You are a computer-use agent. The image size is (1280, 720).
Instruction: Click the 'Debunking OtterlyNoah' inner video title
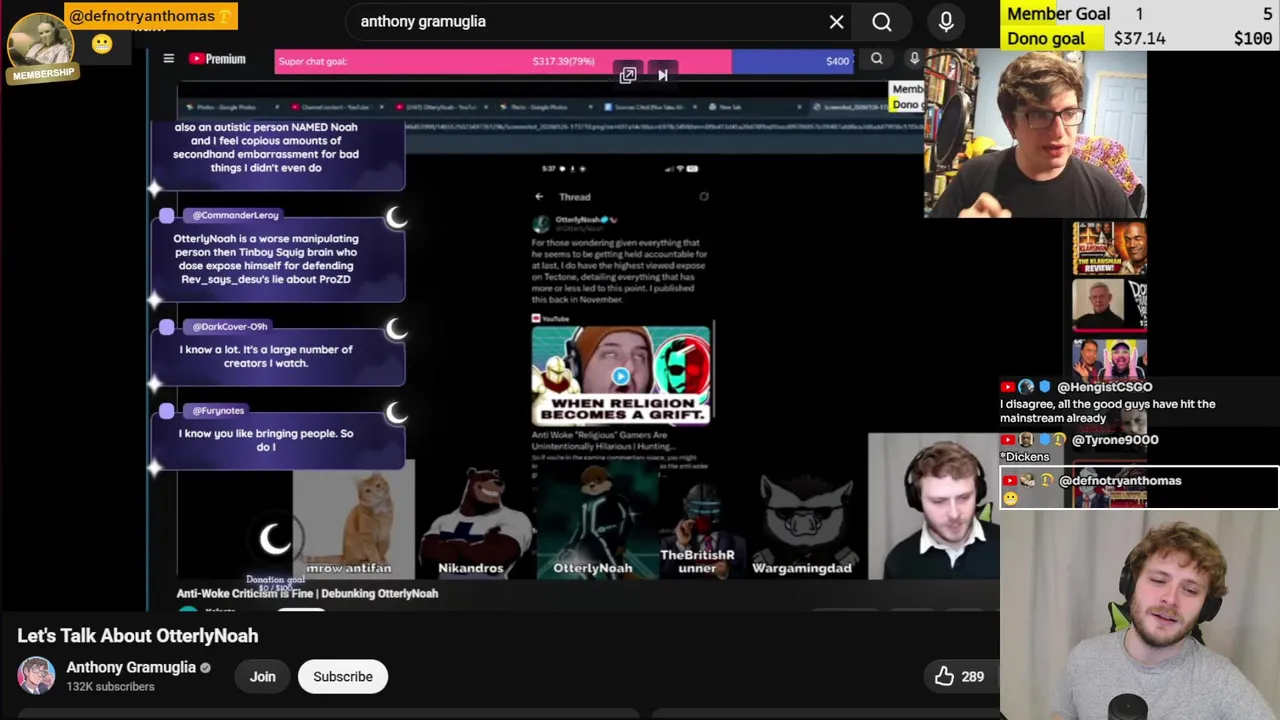tap(308, 593)
